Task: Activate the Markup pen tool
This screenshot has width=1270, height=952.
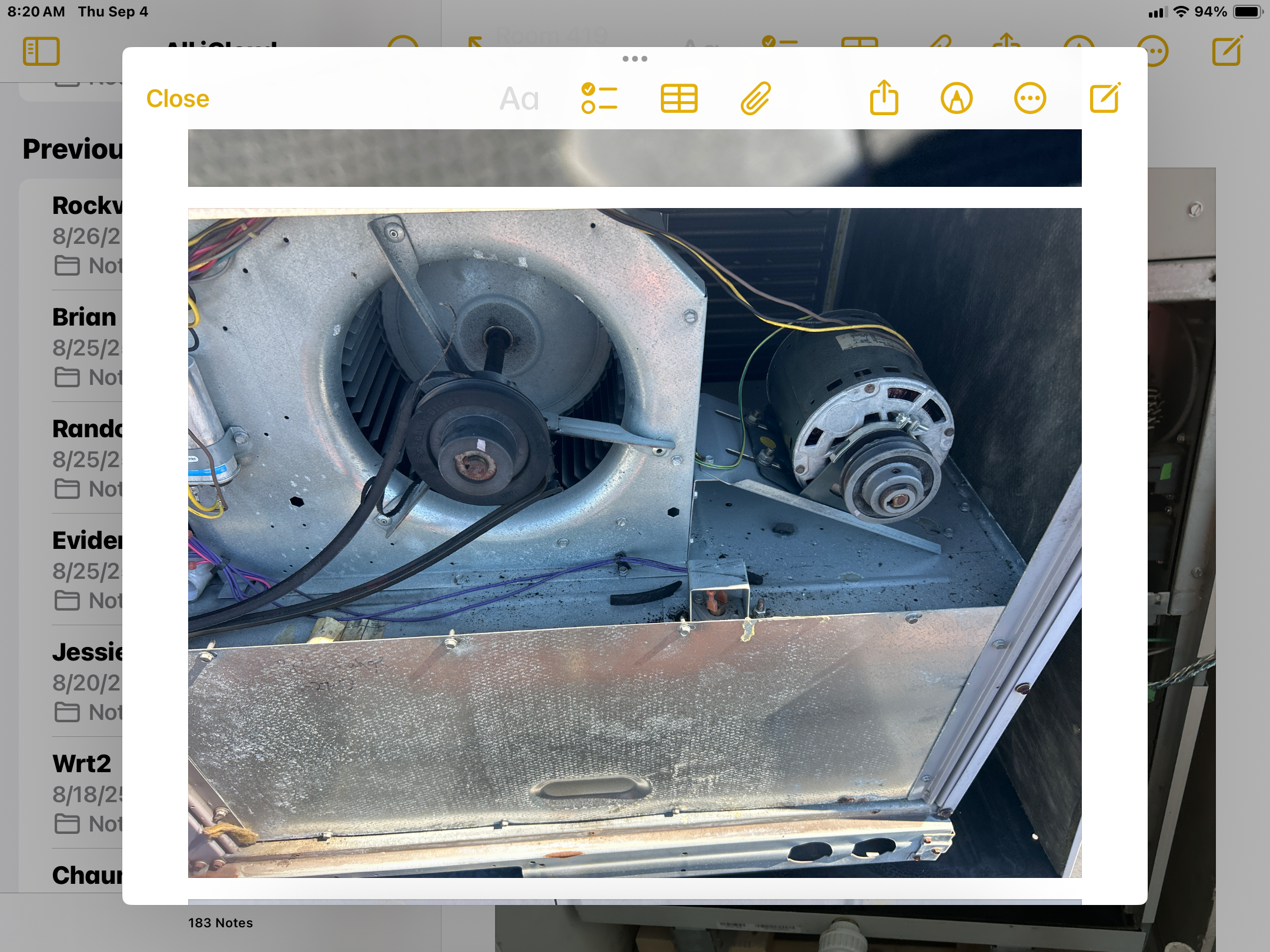Action: [957, 99]
